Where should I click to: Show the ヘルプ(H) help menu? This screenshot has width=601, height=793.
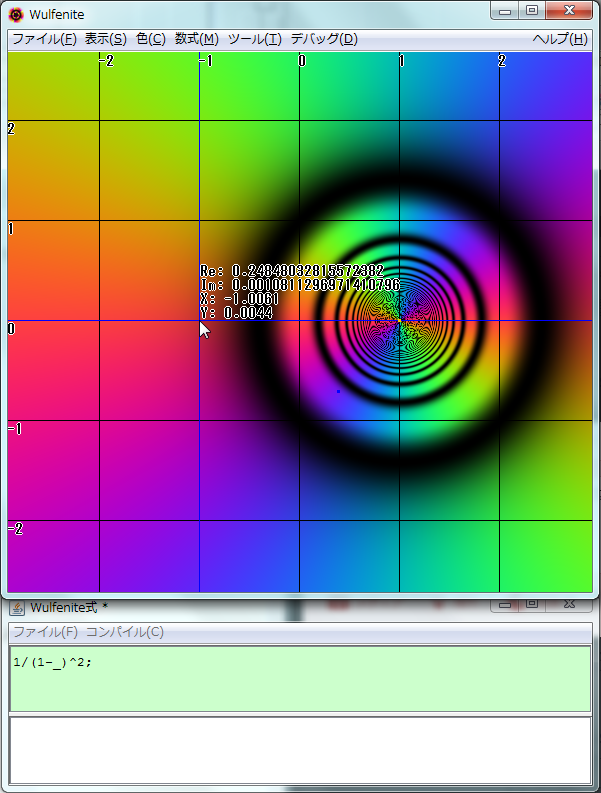coord(560,39)
